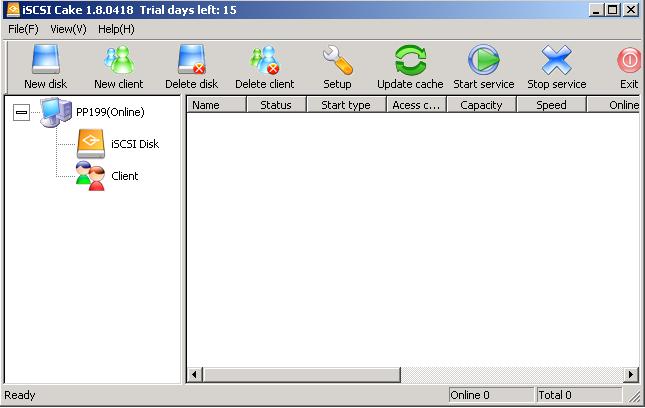Stop service with the blue X icon
The width and height of the screenshot is (645, 408).
[557, 60]
